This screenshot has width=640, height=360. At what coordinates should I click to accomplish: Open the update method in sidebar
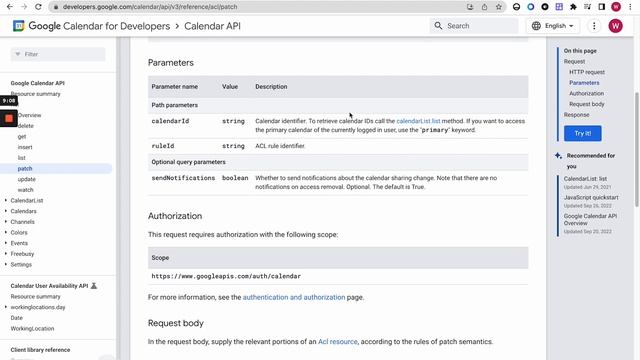tap(27, 179)
